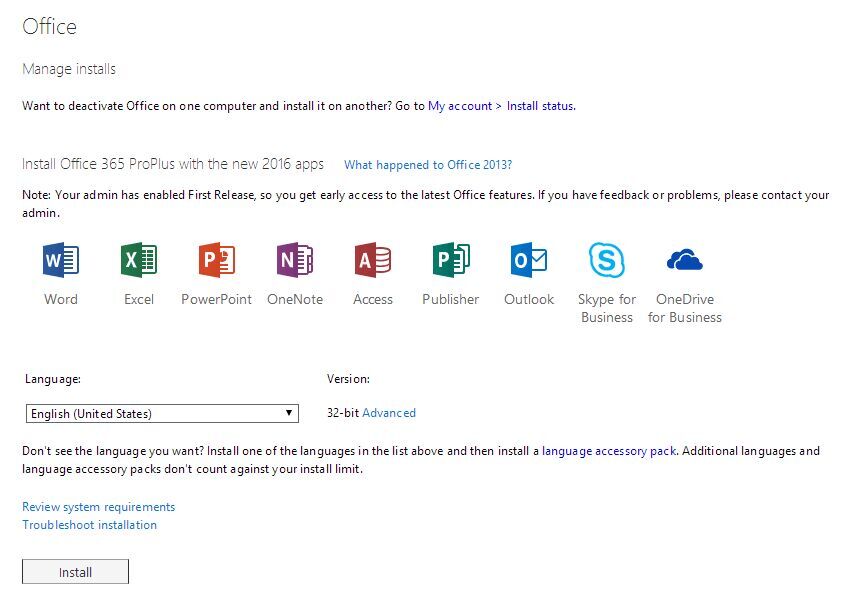
Task: Click the OneDrive for Business cloud icon
Action: point(684,260)
